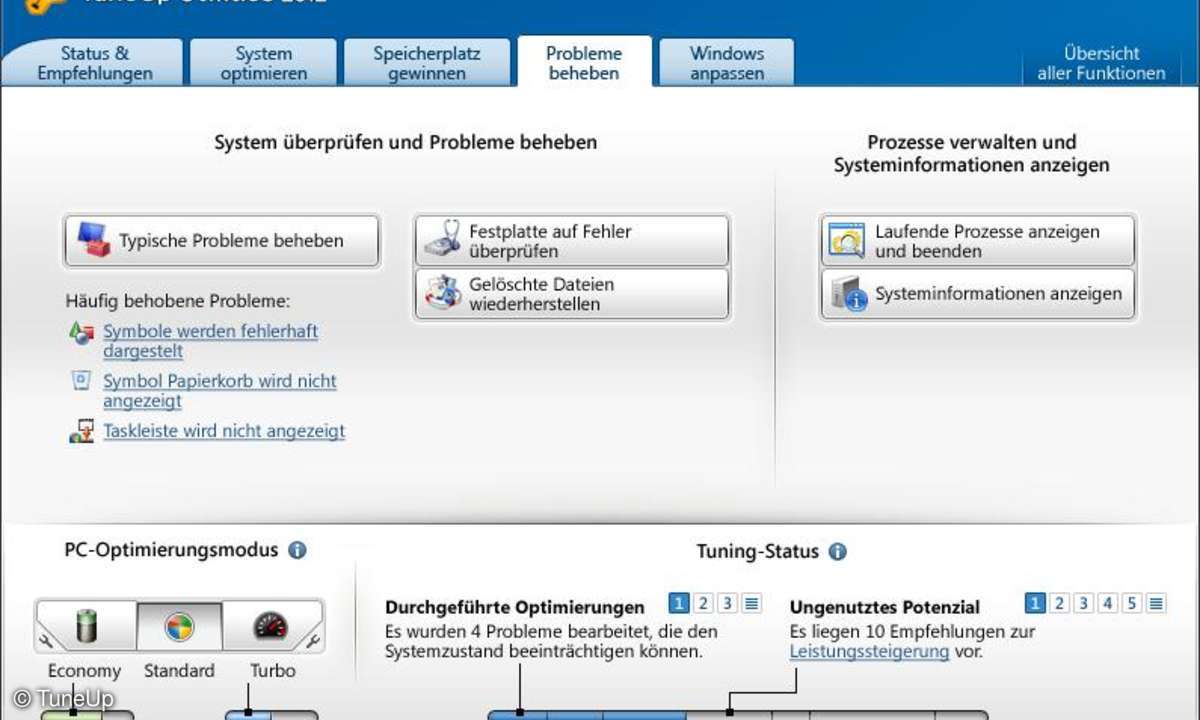Click wrench icon right of Turbo mode

pos(313,640)
